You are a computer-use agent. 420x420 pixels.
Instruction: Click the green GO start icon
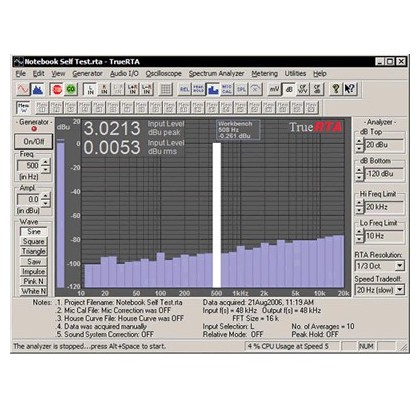(71, 89)
